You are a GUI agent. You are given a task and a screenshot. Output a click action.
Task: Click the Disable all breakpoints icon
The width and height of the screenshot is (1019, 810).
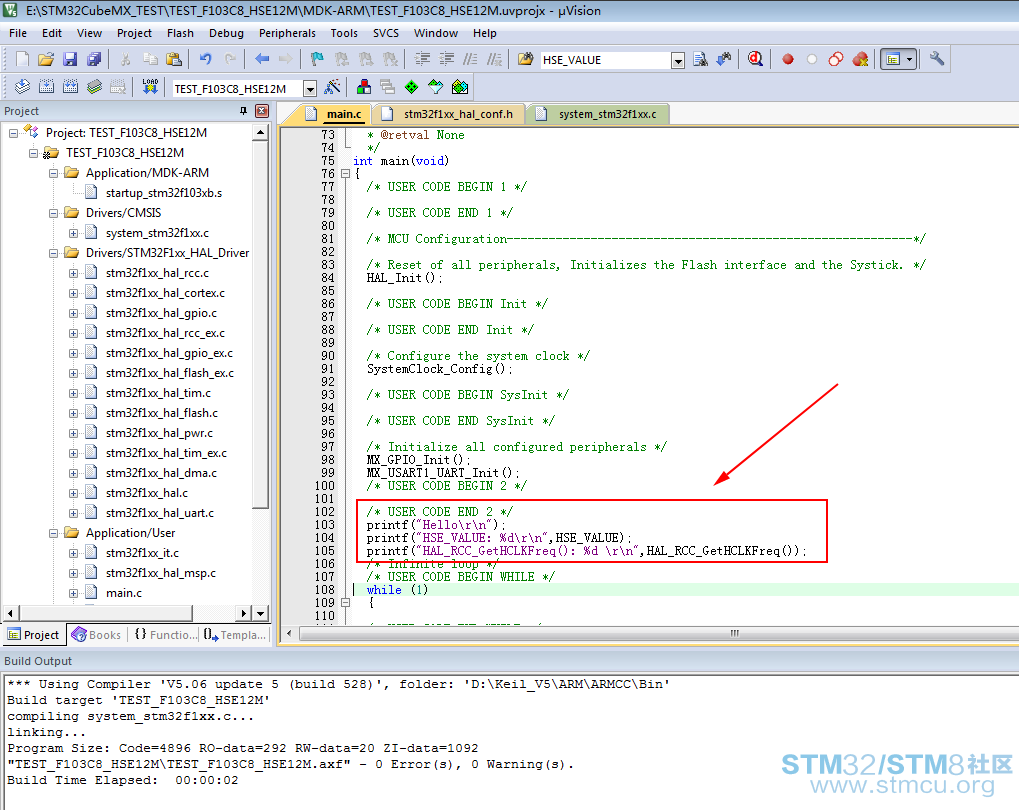[x=836, y=59]
